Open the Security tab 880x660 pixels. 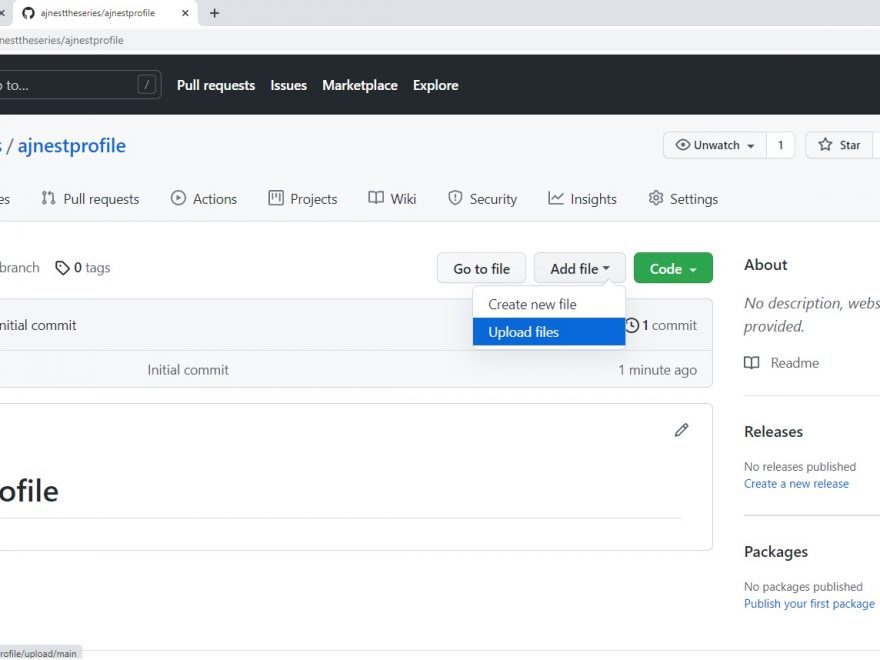tap(482, 199)
